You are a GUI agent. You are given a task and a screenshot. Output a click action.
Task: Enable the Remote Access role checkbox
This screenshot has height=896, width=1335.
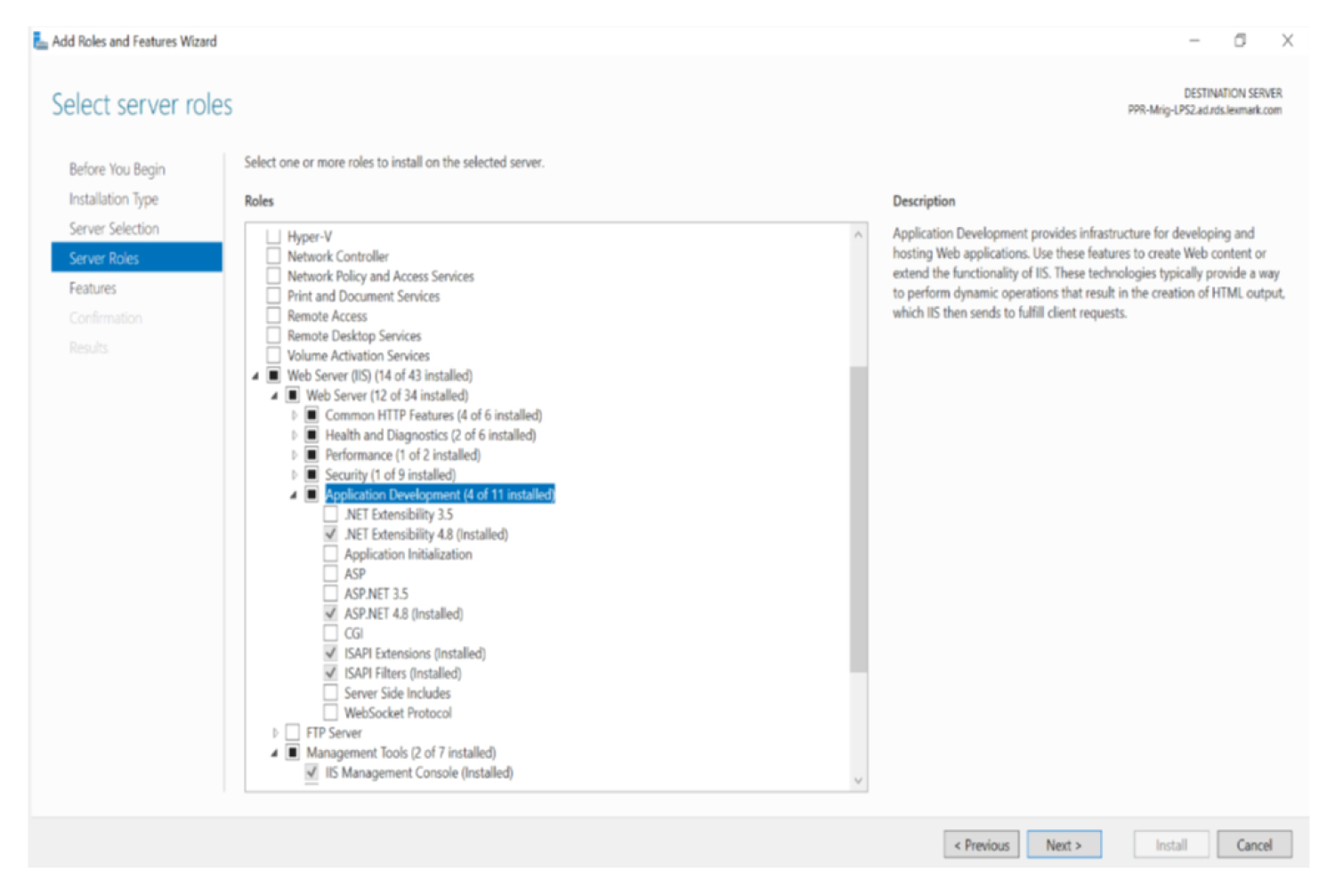click(274, 316)
